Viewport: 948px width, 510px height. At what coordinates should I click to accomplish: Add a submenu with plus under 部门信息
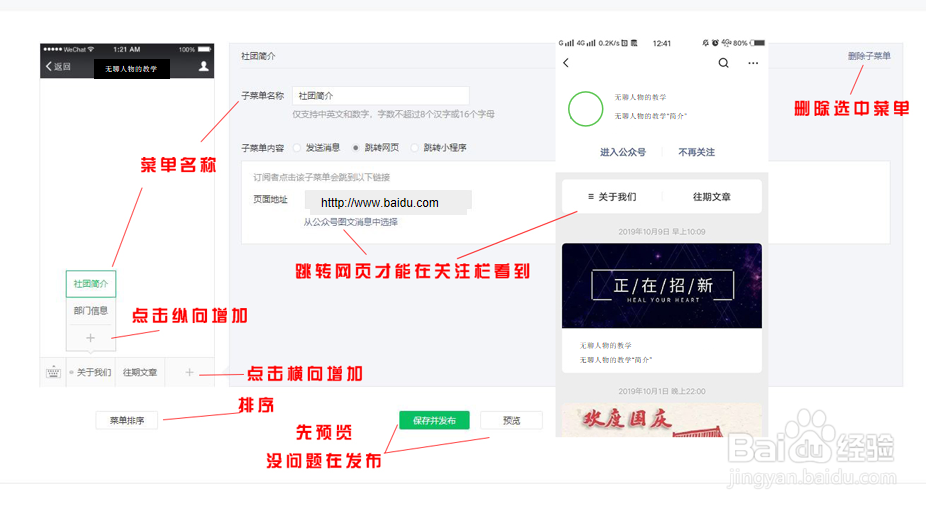[x=90, y=338]
